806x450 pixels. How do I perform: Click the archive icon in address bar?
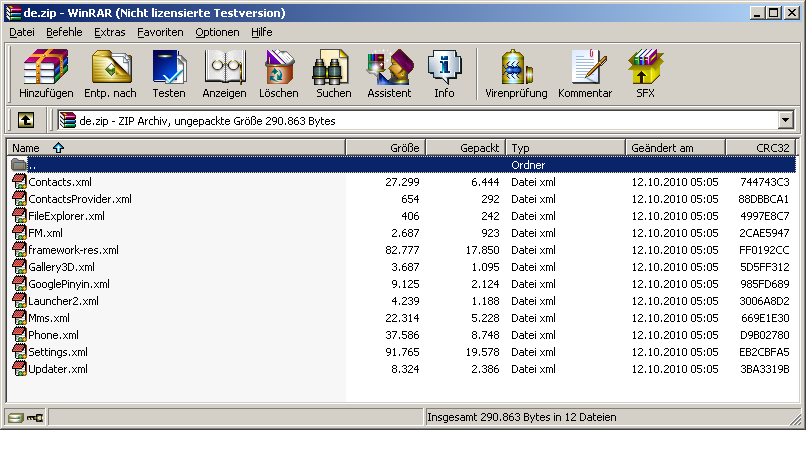pos(67,120)
